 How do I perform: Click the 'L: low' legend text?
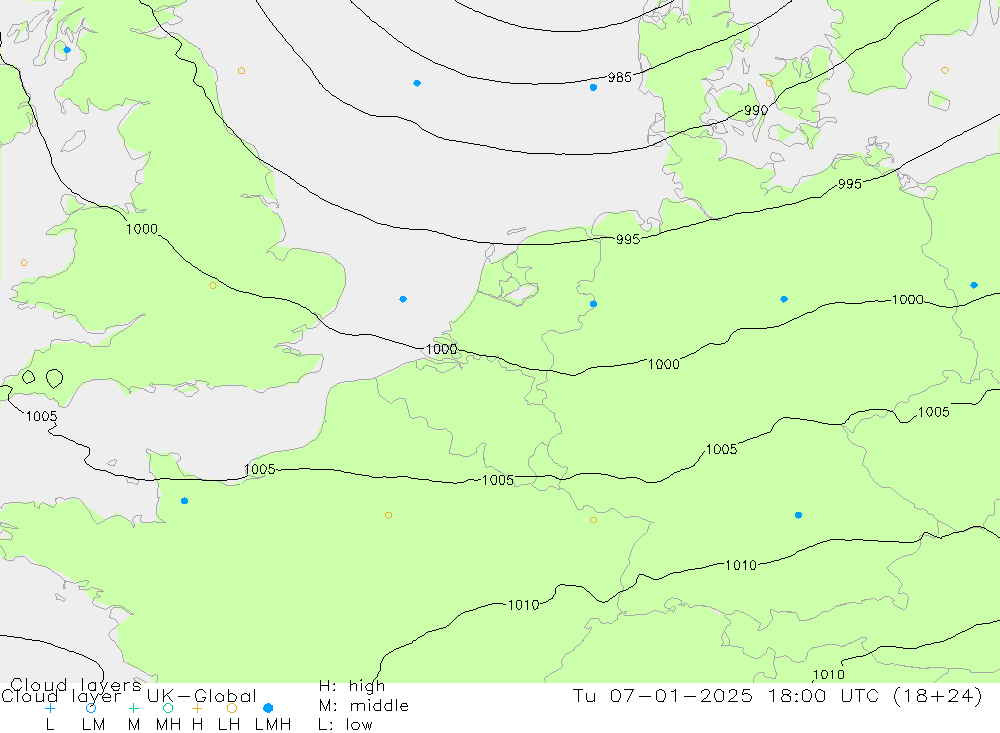pos(345,725)
